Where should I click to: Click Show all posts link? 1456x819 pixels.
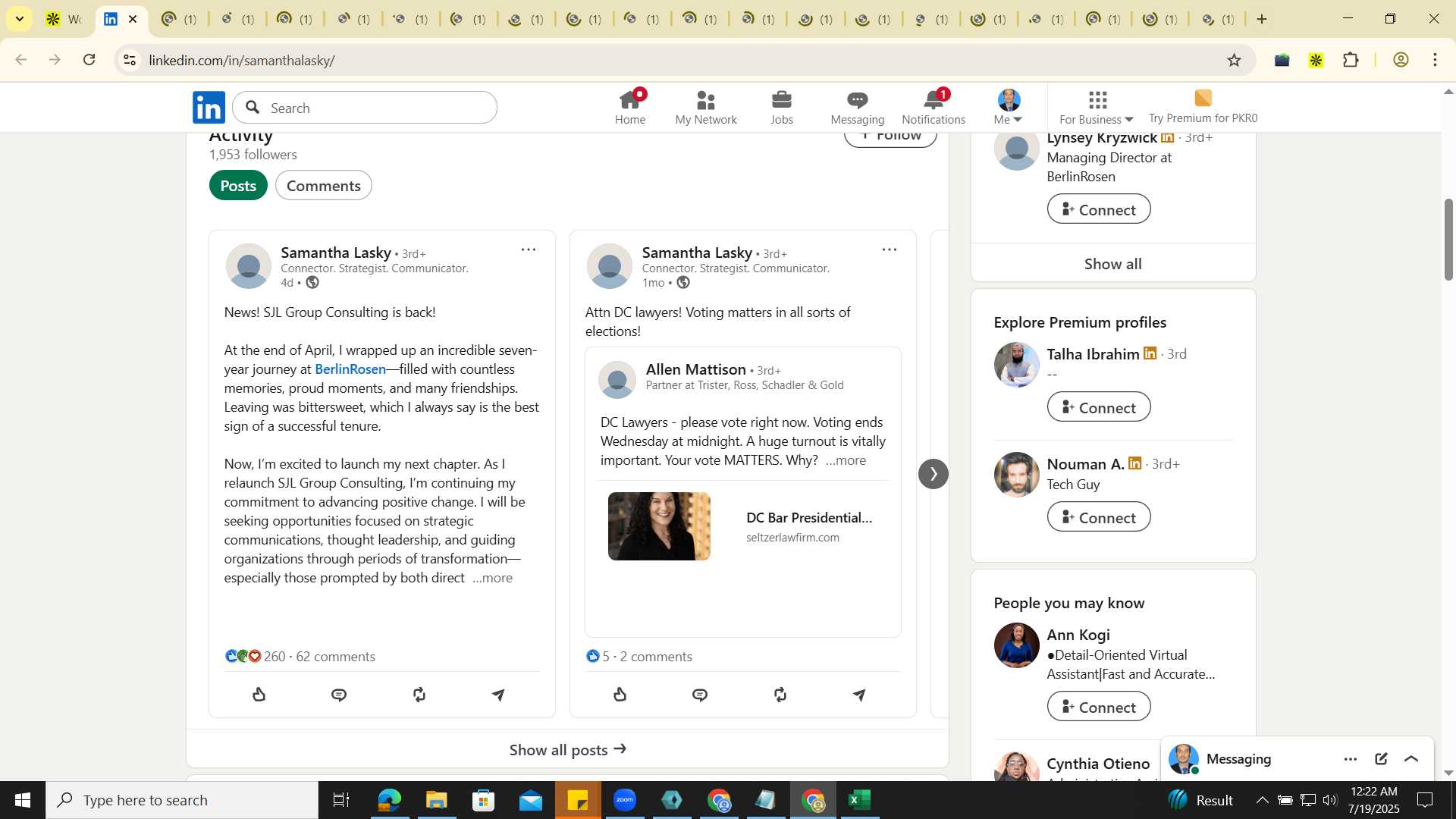click(x=568, y=750)
